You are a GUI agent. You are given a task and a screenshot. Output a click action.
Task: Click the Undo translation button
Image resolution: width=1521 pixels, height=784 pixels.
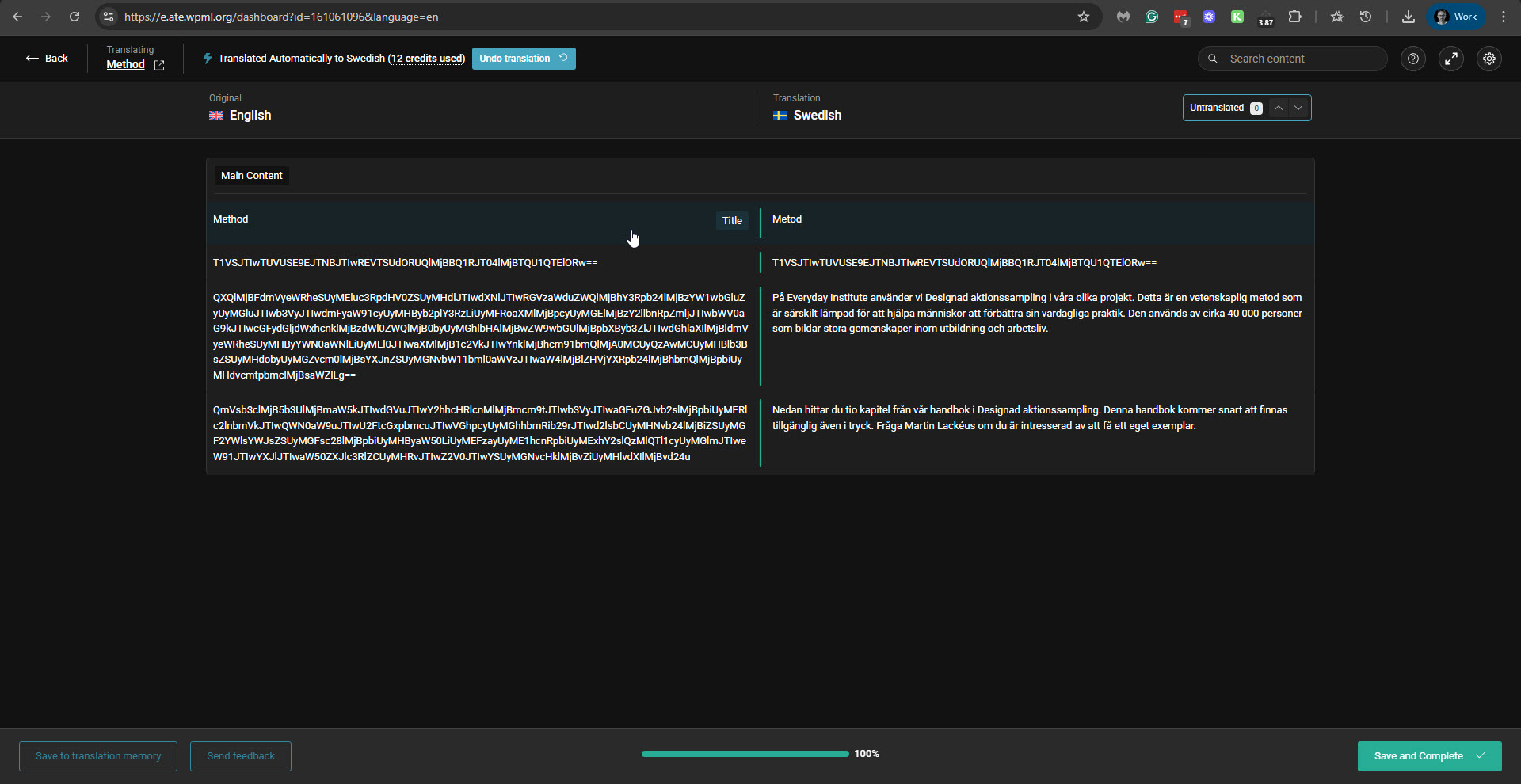[523, 59]
